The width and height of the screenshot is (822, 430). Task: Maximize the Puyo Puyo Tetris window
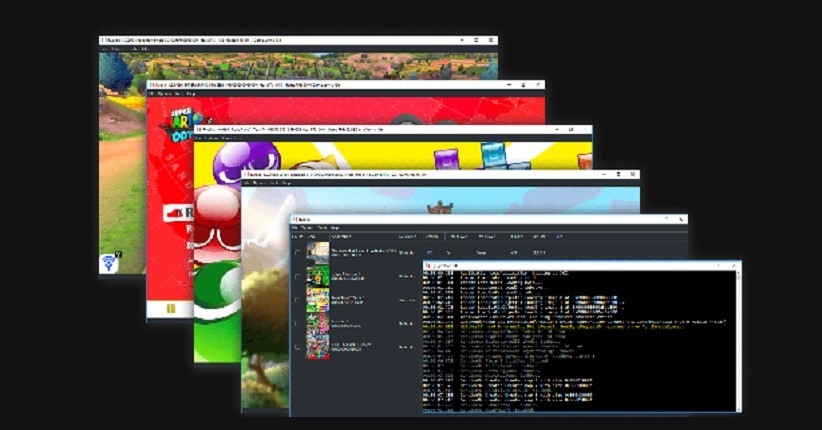point(571,129)
